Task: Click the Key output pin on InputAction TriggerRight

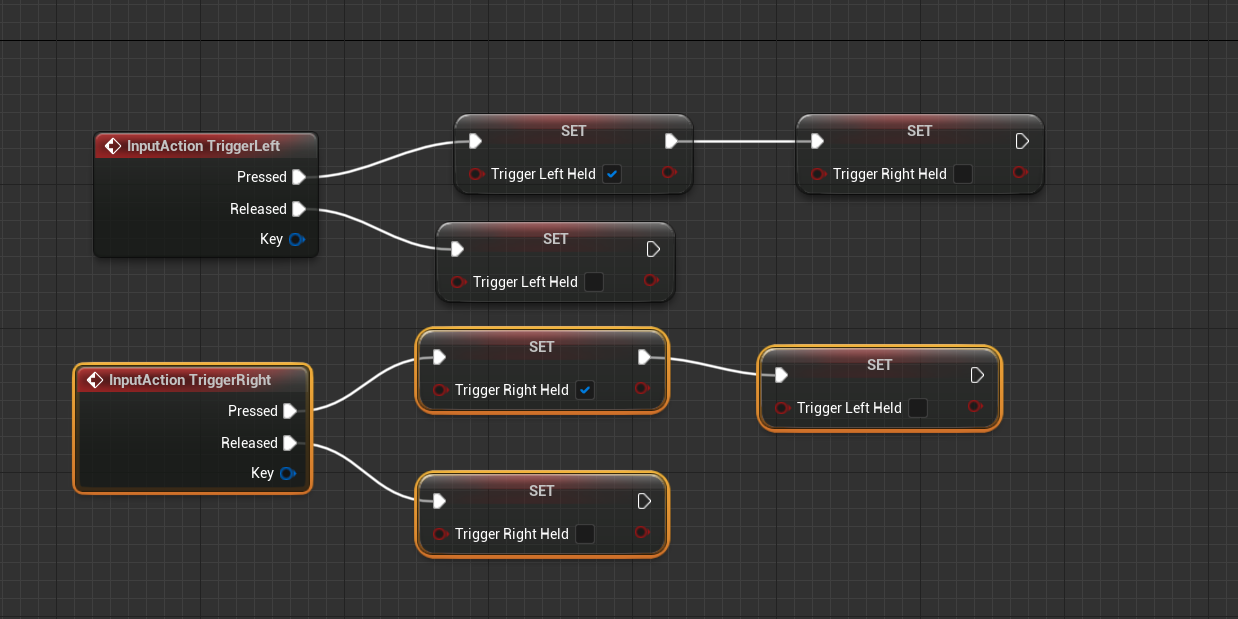Action: tap(288, 473)
